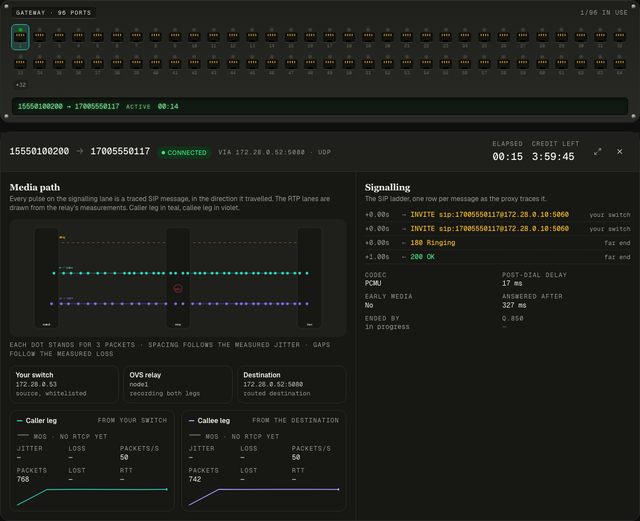Click the green CONNECTED status badge

184,153
